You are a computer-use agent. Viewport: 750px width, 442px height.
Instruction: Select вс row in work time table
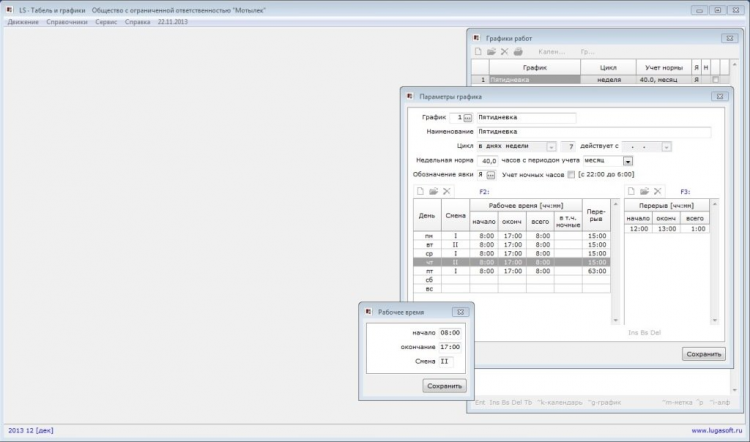(512, 288)
